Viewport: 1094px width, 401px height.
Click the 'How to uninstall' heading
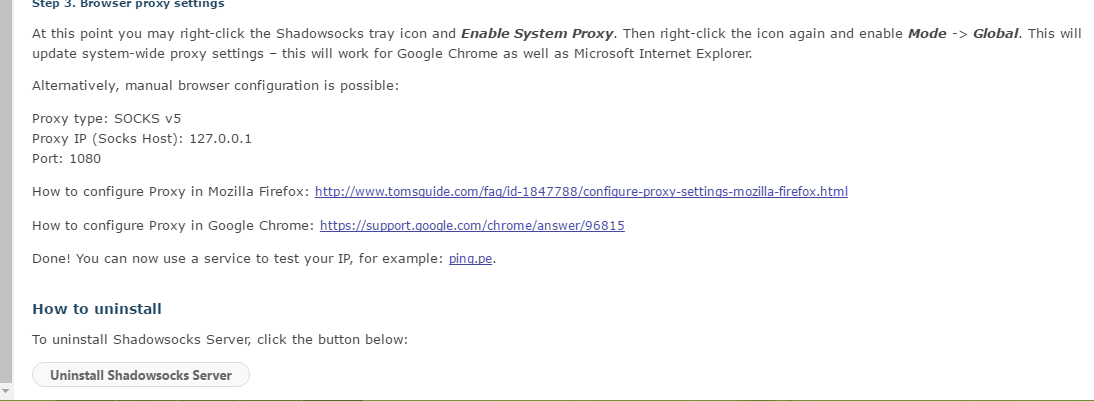[97, 309]
